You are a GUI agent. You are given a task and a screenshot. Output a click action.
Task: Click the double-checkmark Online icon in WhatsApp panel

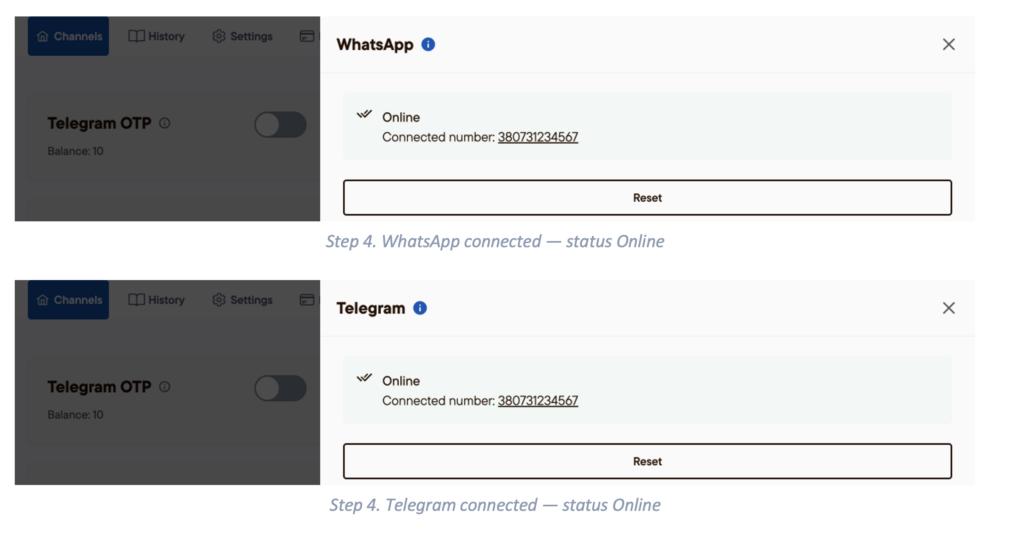click(x=364, y=114)
